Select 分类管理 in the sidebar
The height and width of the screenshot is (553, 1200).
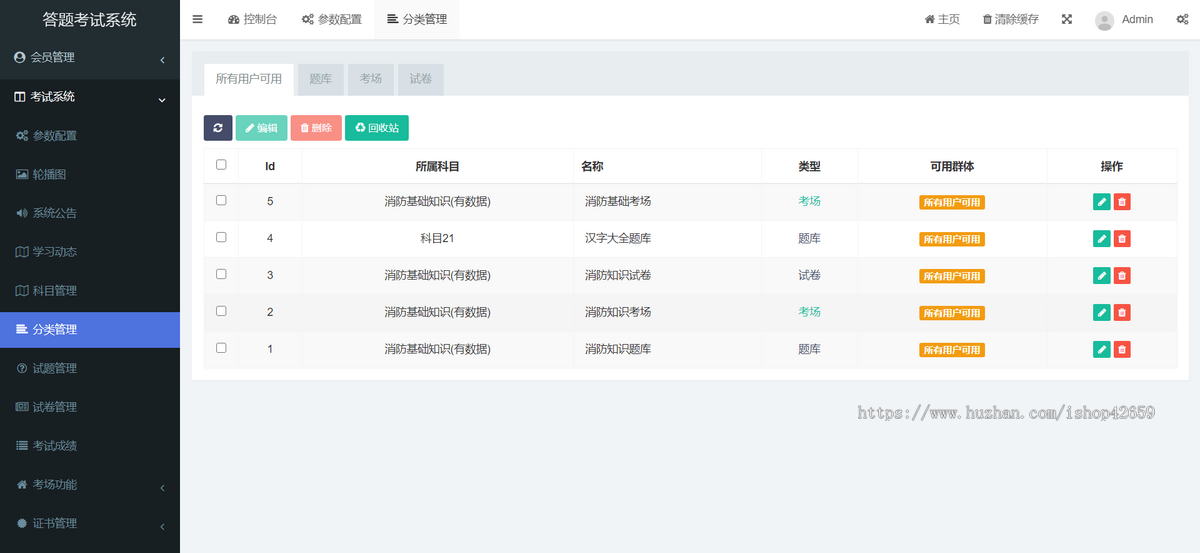(90, 330)
